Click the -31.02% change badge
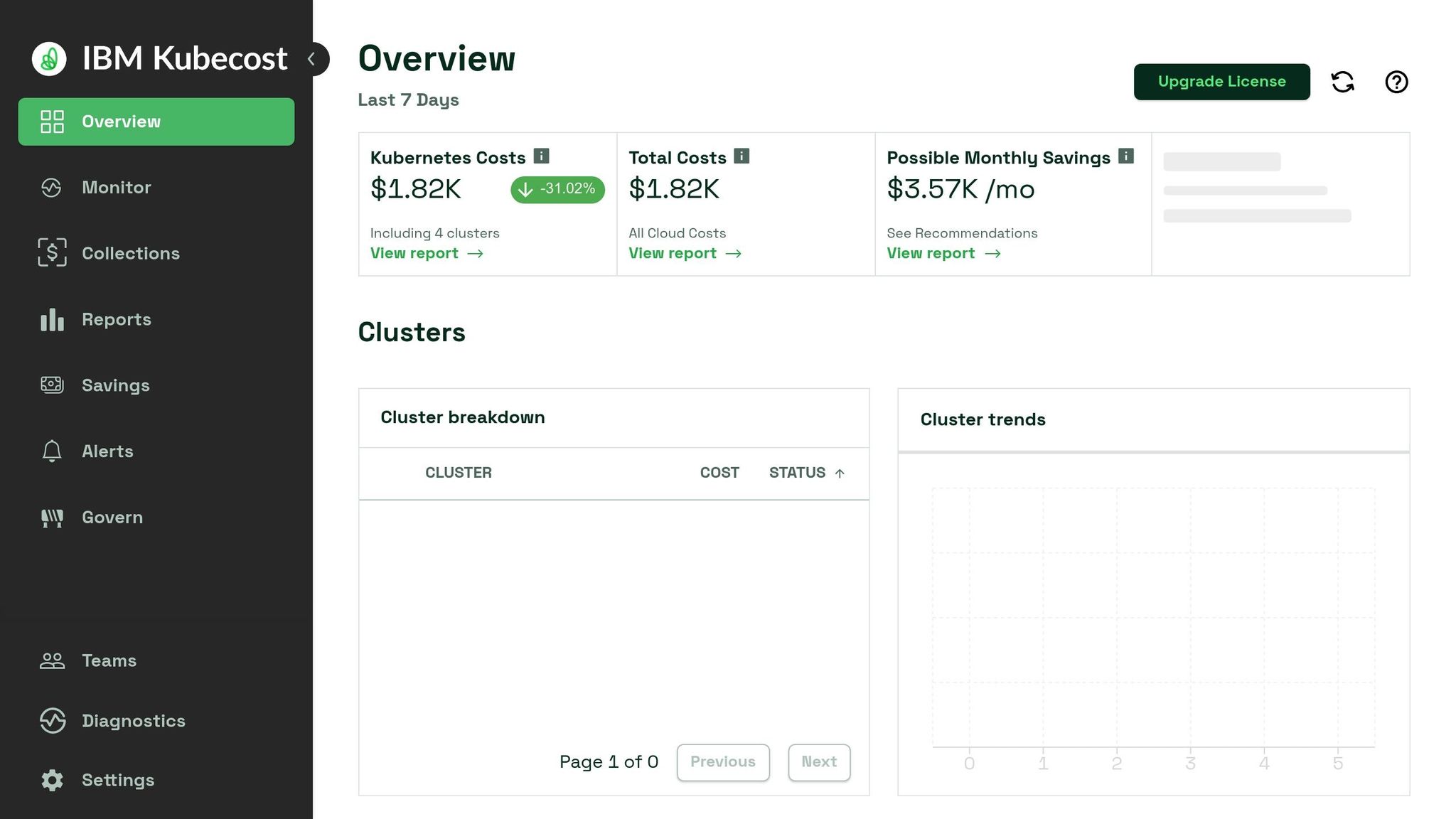Viewport: 1456px width, 819px height. (x=557, y=189)
